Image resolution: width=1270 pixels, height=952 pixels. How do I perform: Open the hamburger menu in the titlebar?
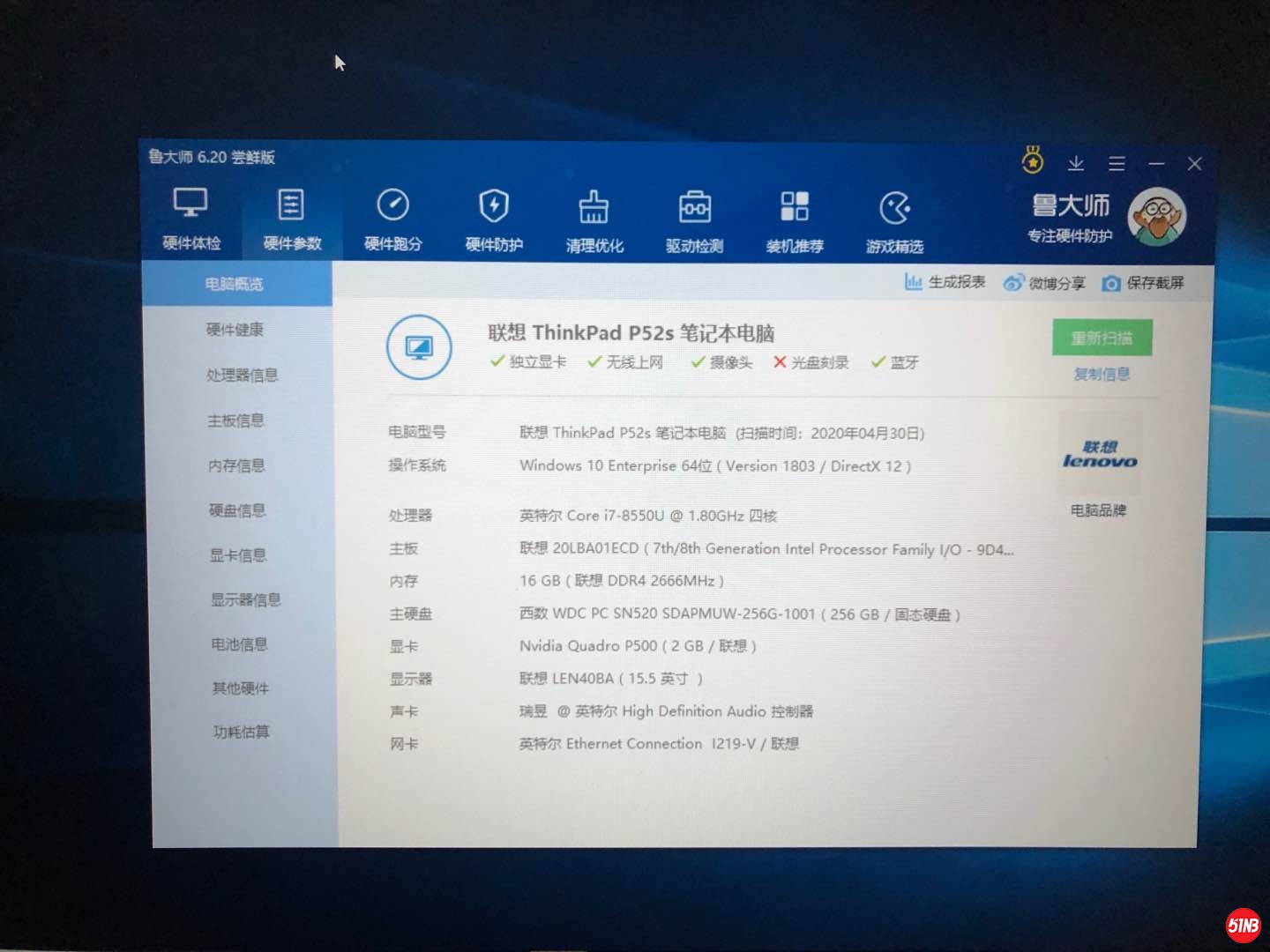pos(1117,164)
